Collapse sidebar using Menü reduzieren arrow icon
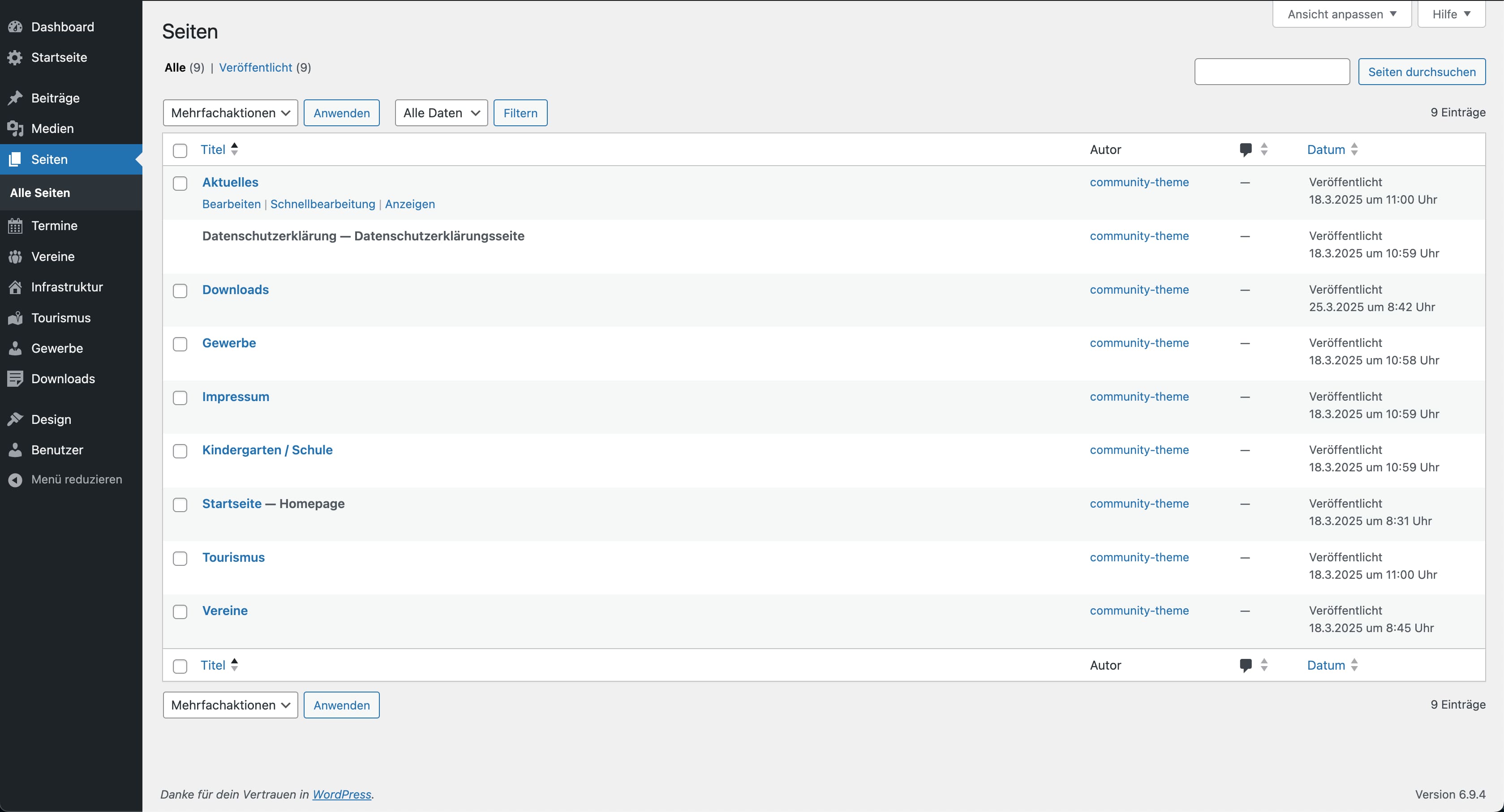Screen dimensions: 1504x812 pyautogui.click(x=15, y=479)
